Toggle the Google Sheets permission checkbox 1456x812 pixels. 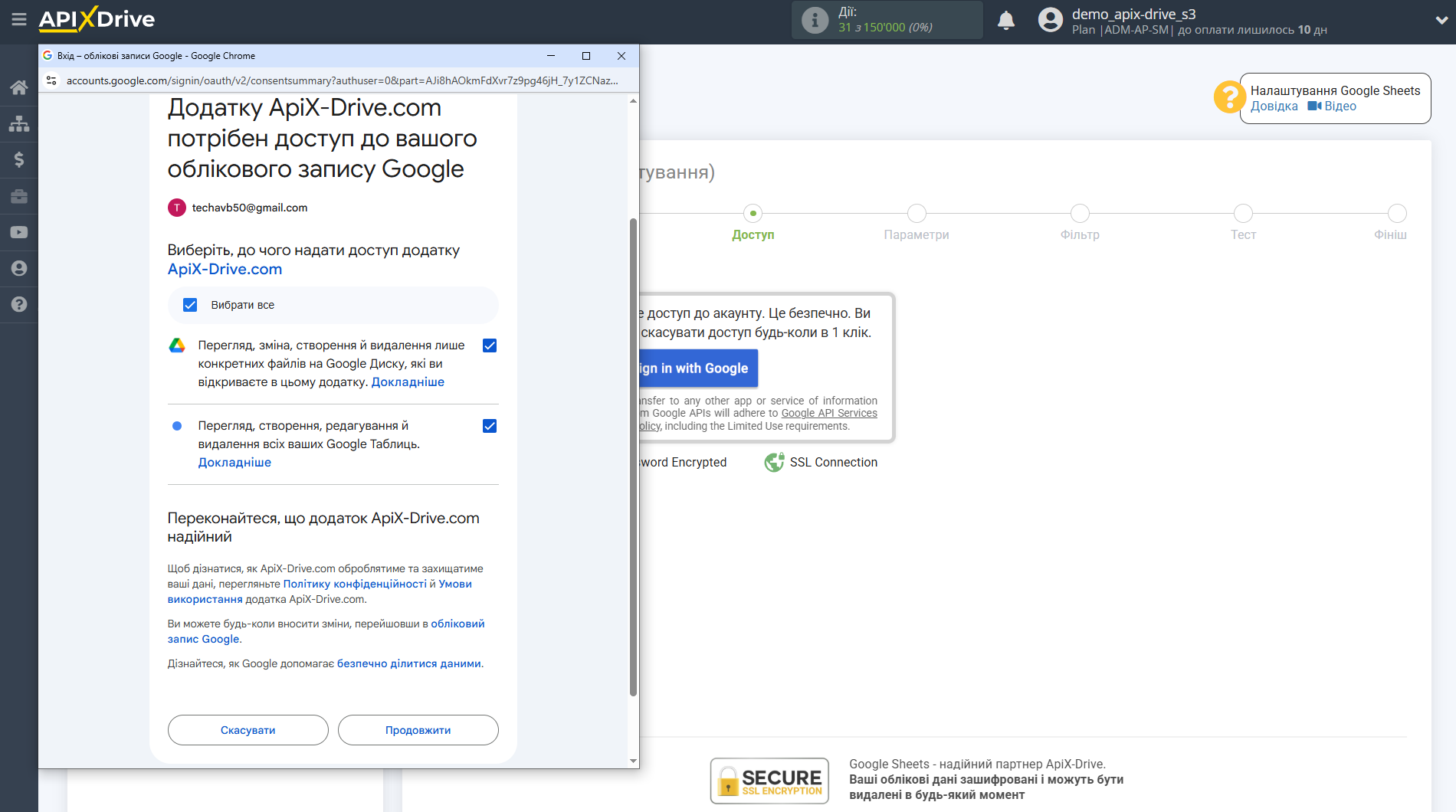[490, 426]
